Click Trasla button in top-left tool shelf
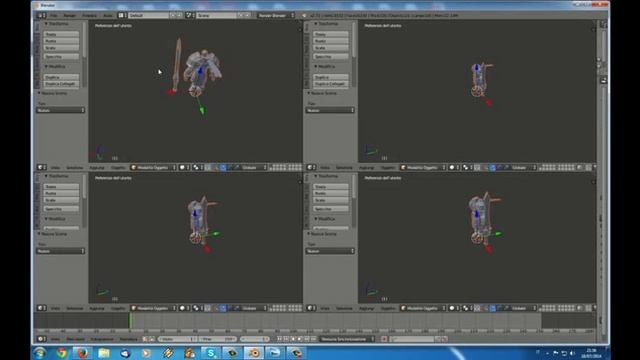Viewport: 640px width, 360px height. coord(61,34)
